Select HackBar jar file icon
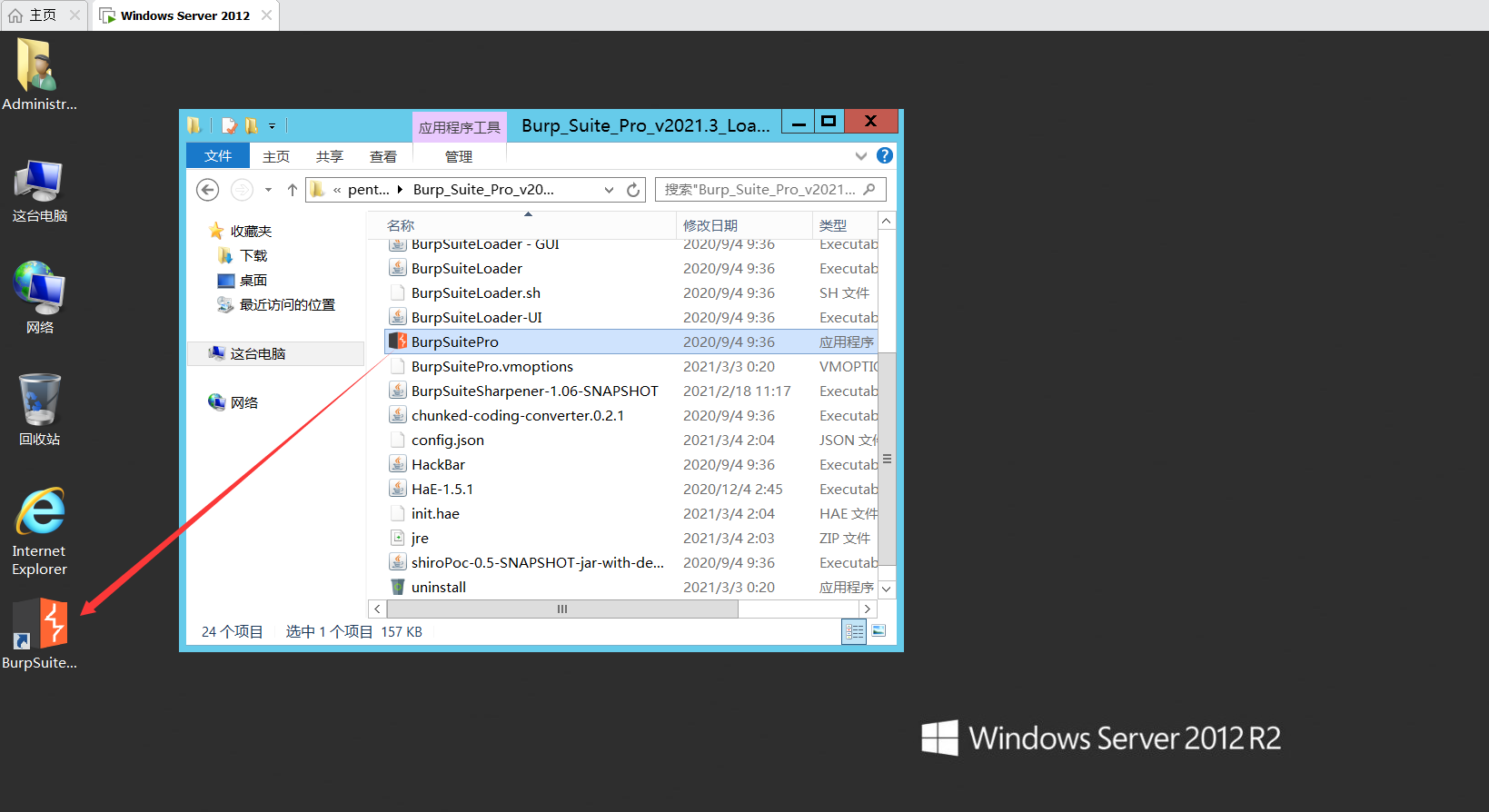Viewport: 1489px width, 812px height. pyautogui.click(x=397, y=464)
